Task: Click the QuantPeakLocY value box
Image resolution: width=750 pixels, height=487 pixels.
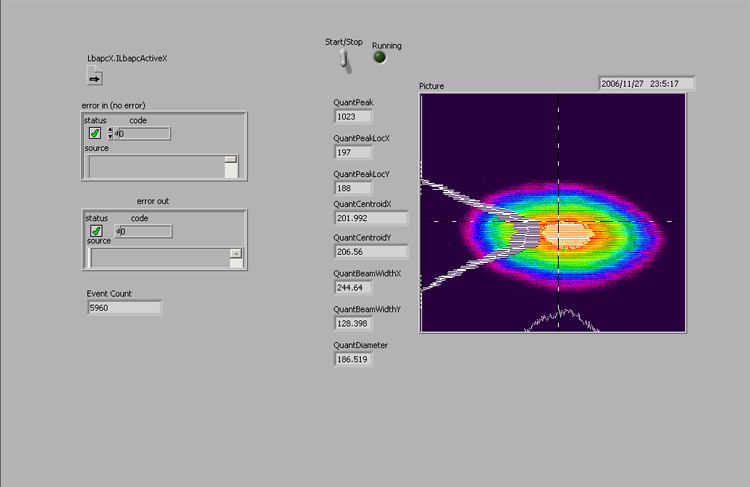Action: [x=353, y=188]
